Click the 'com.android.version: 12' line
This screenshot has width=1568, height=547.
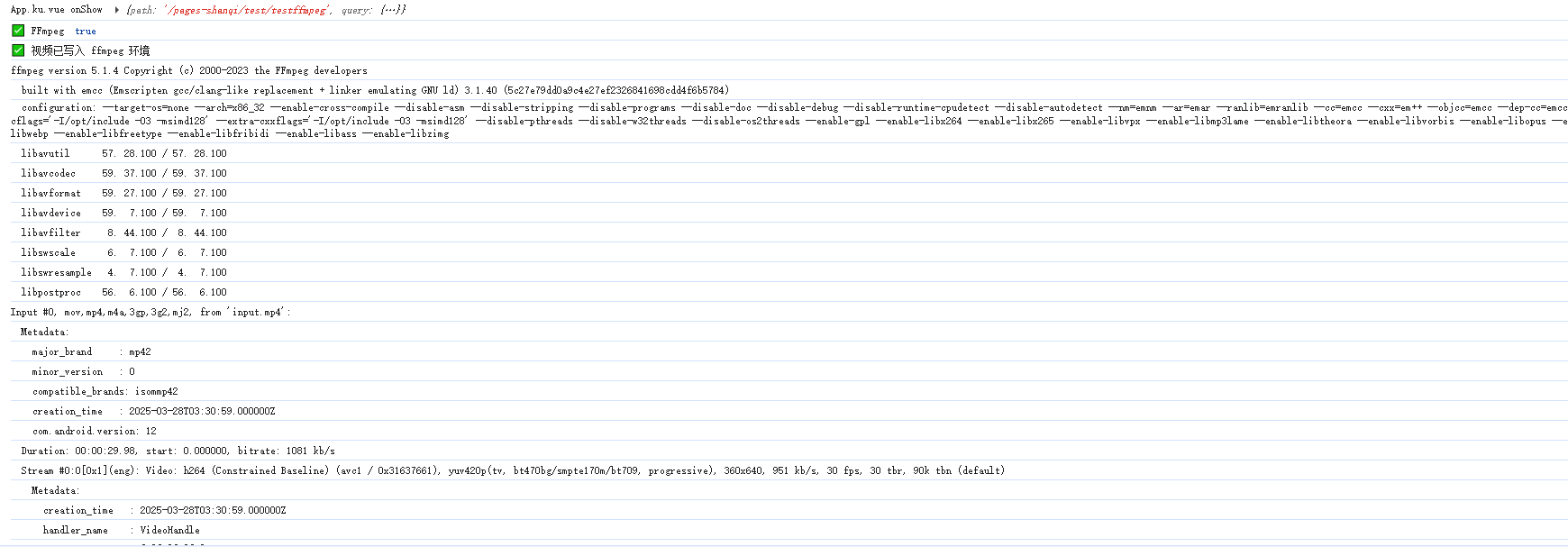click(x=95, y=431)
